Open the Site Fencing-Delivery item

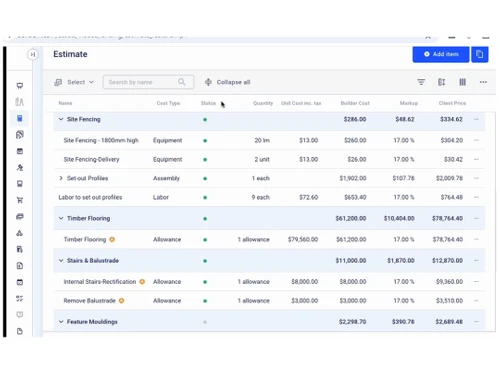(91, 159)
